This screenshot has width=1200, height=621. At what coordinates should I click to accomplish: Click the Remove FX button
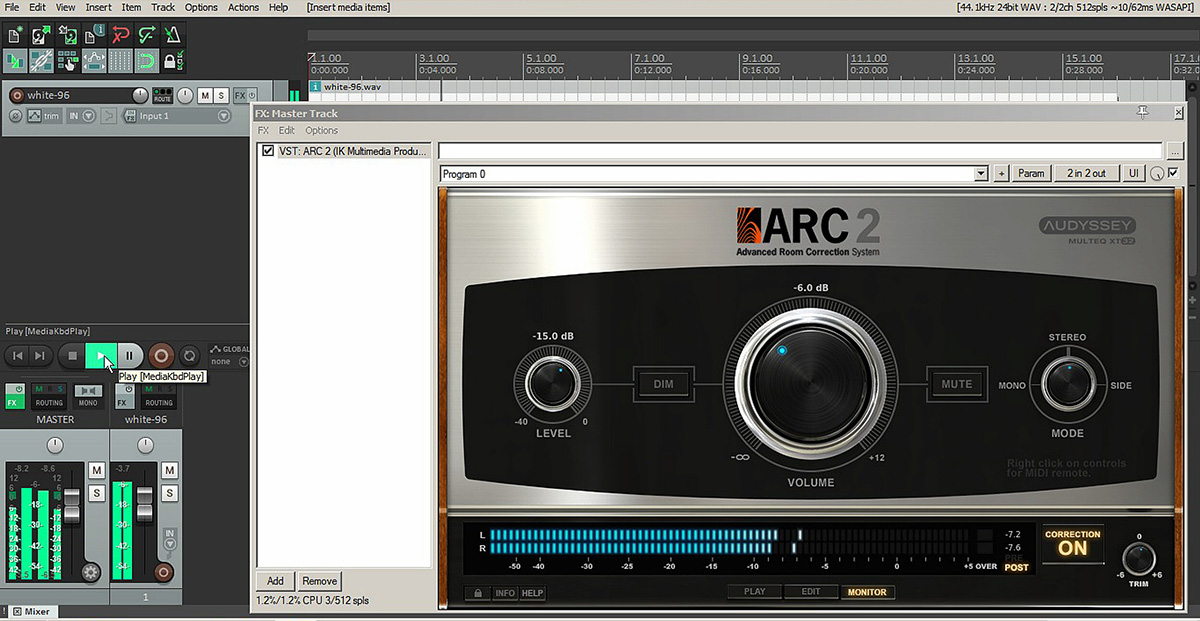click(319, 581)
